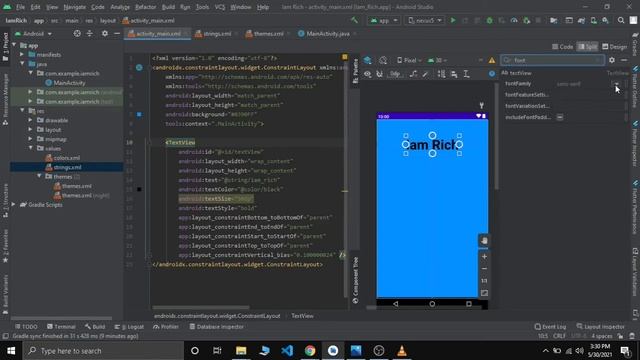Toggle the autoconnect magnet icon

(x=380, y=74)
